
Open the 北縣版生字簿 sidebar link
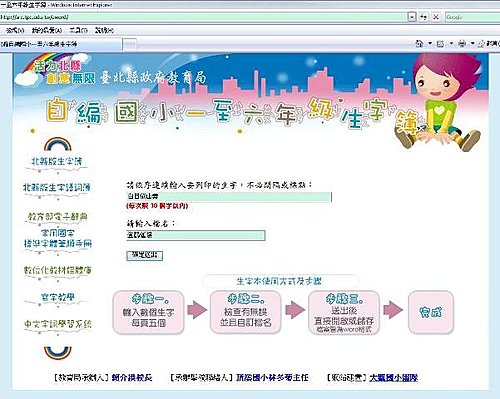pos(56,162)
